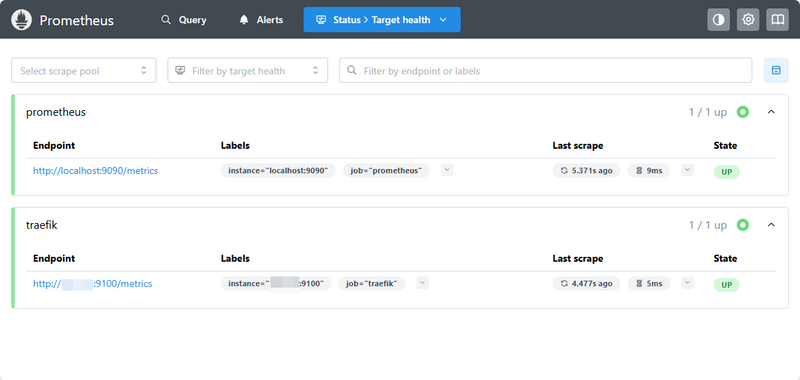Click the 5ms duration badge
The width and height of the screenshot is (800, 380).
coord(649,284)
